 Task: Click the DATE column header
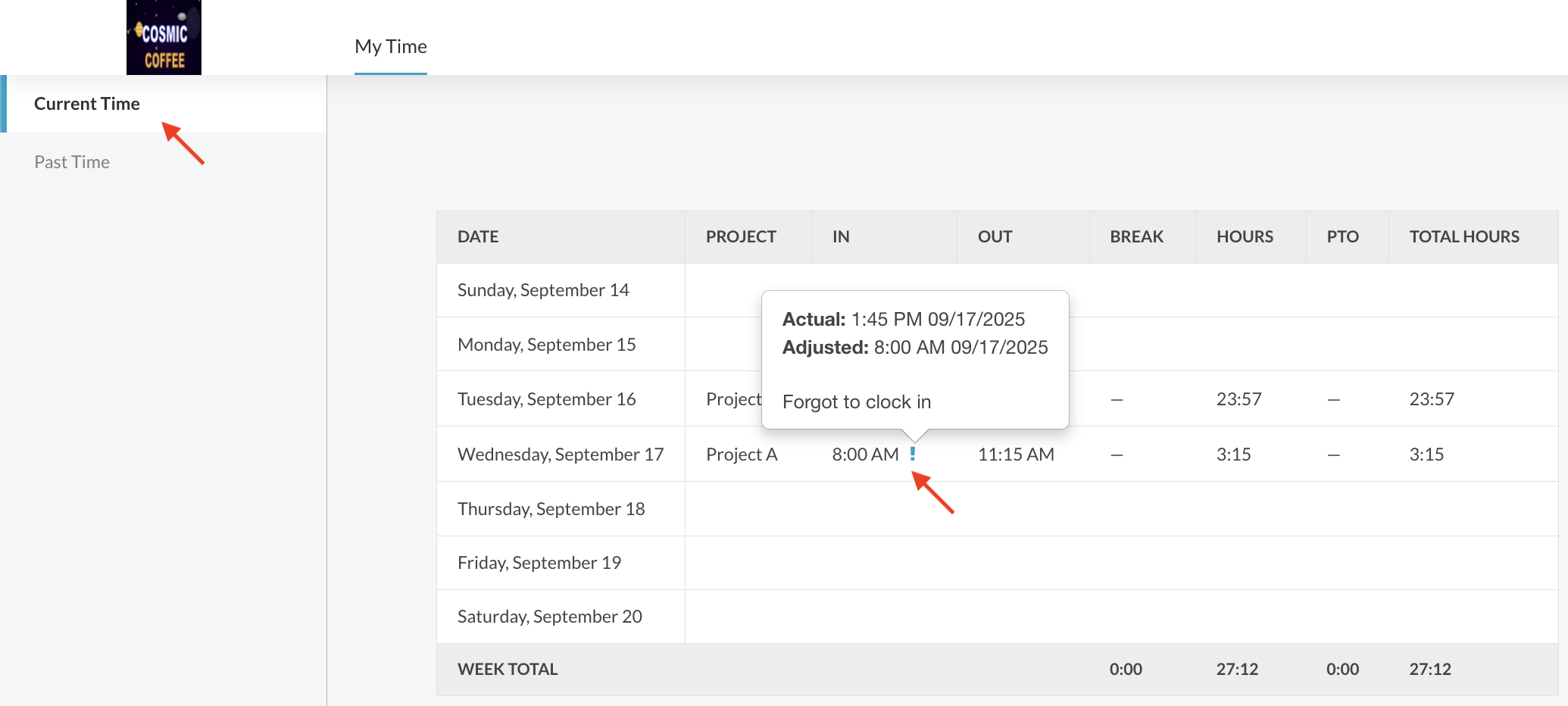click(478, 237)
